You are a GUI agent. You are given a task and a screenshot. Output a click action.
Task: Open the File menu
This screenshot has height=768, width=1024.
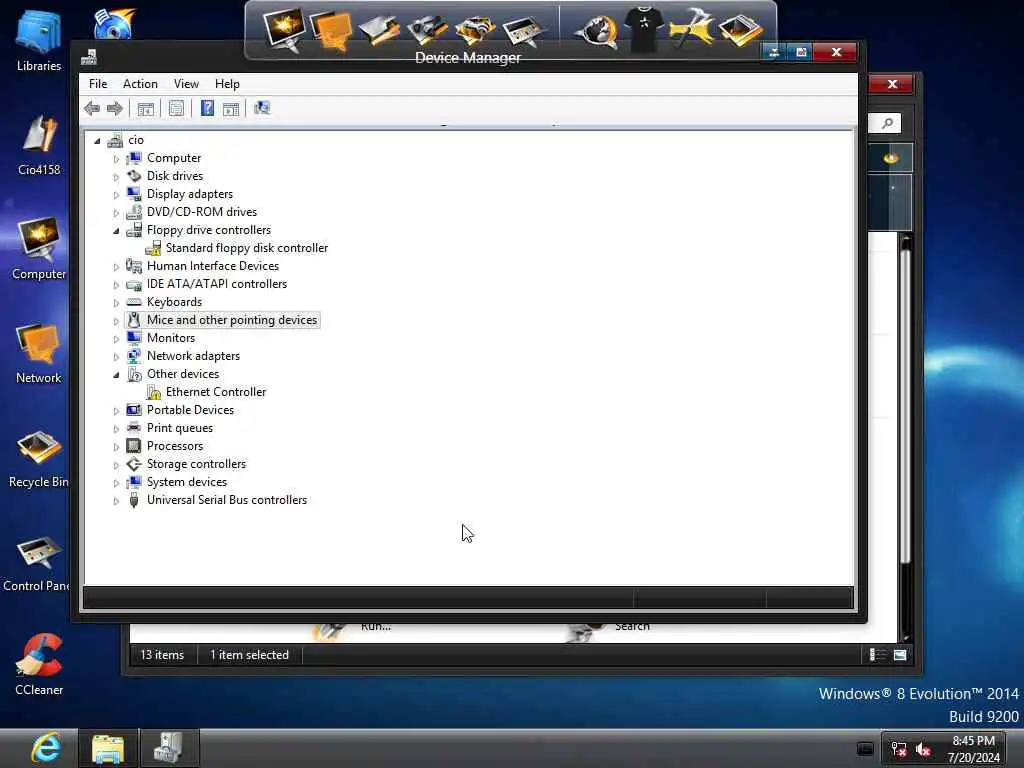click(98, 84)
